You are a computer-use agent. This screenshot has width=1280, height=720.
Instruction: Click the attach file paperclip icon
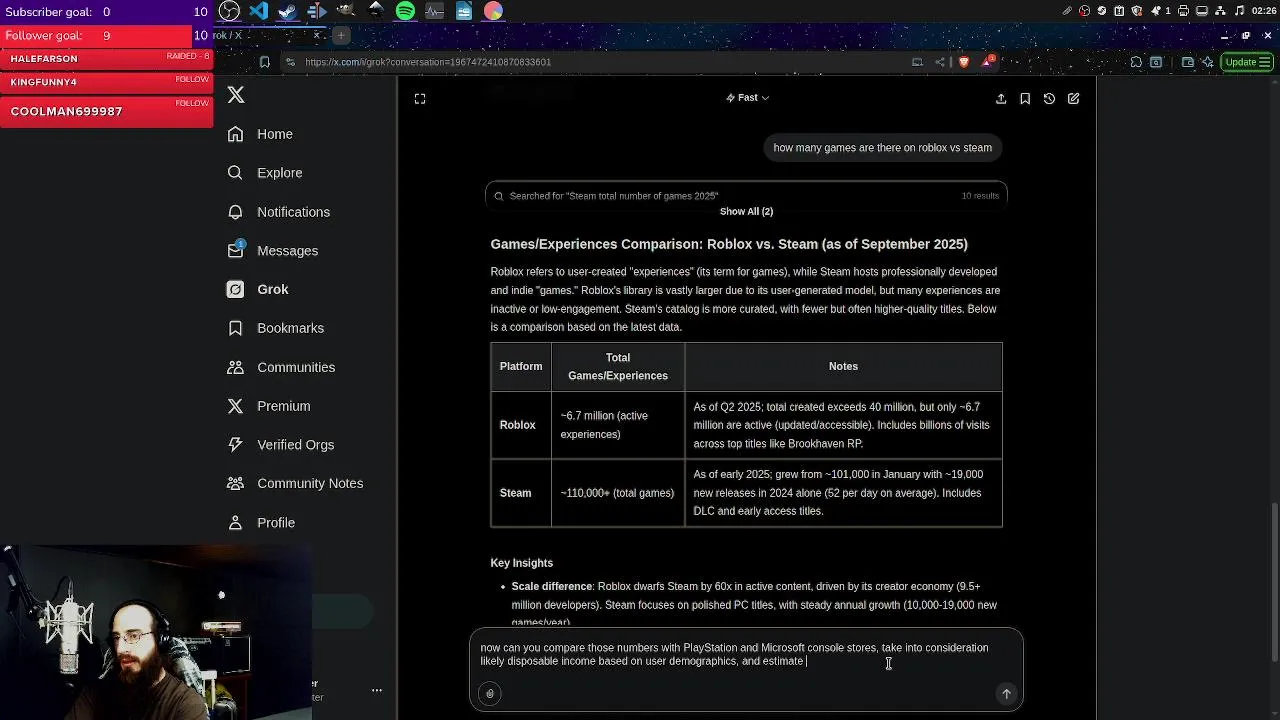click(x=490, y=694)
